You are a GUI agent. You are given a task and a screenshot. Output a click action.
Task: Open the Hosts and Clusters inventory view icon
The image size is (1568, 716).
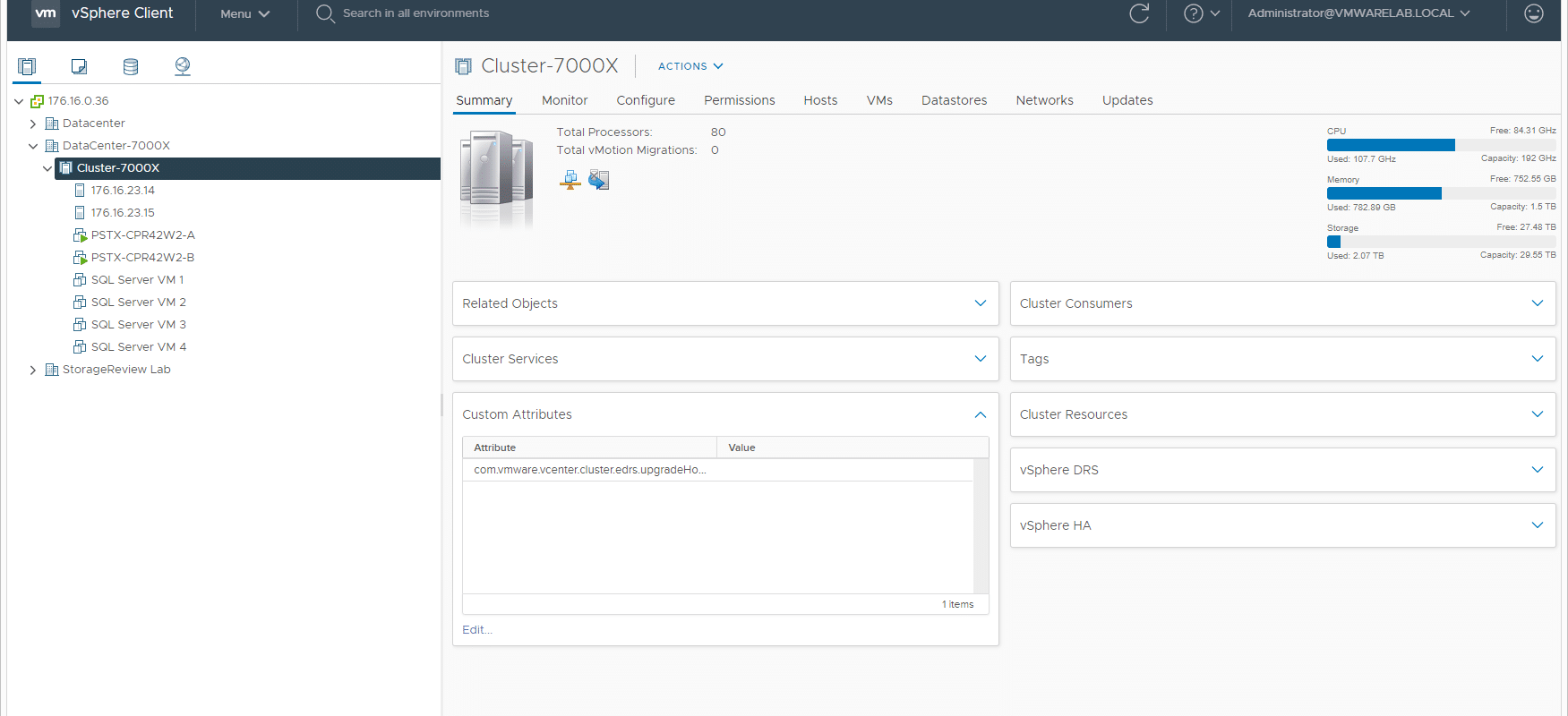coord(27,66)
